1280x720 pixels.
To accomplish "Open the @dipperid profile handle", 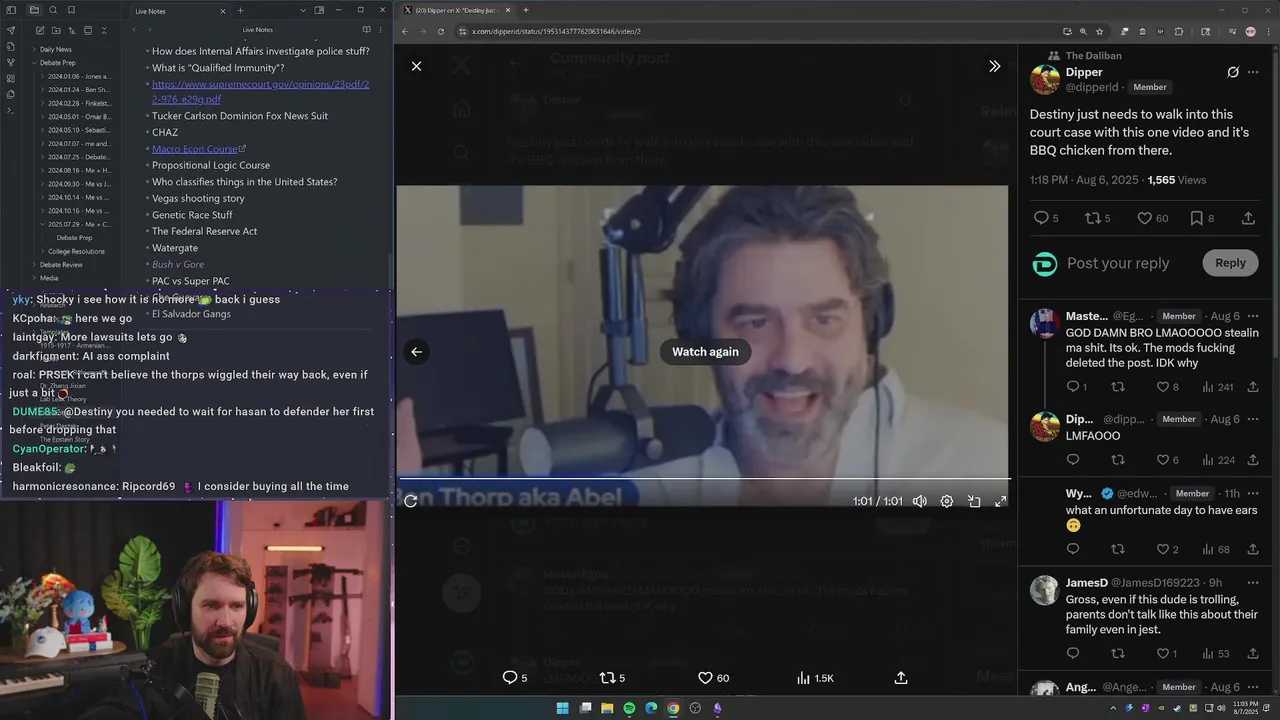I will tap(1092, 88).
